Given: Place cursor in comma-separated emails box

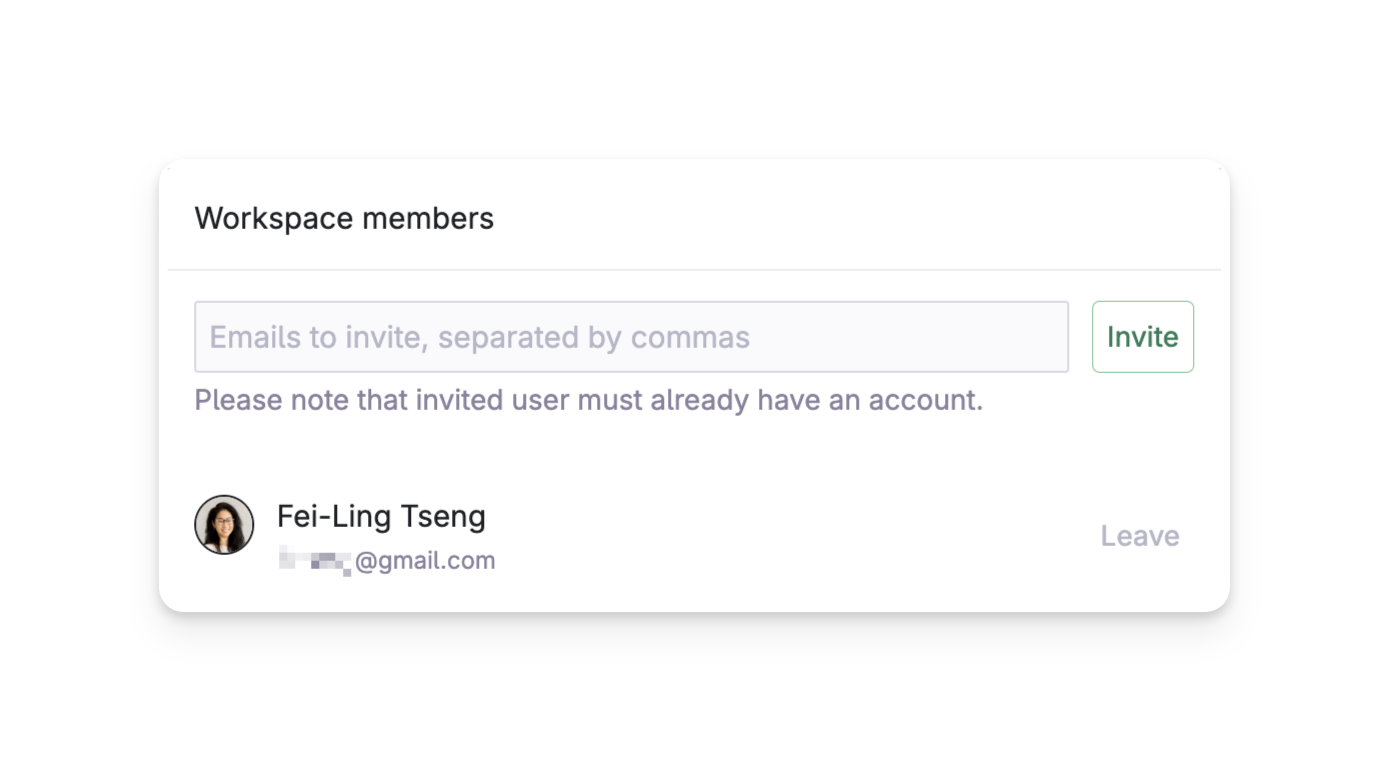Looking at the screenshot, I should 631,337.
